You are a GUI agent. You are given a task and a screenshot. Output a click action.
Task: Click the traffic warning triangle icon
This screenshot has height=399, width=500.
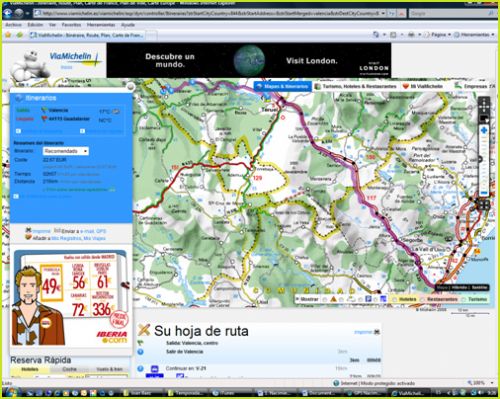tap(333, 299)
